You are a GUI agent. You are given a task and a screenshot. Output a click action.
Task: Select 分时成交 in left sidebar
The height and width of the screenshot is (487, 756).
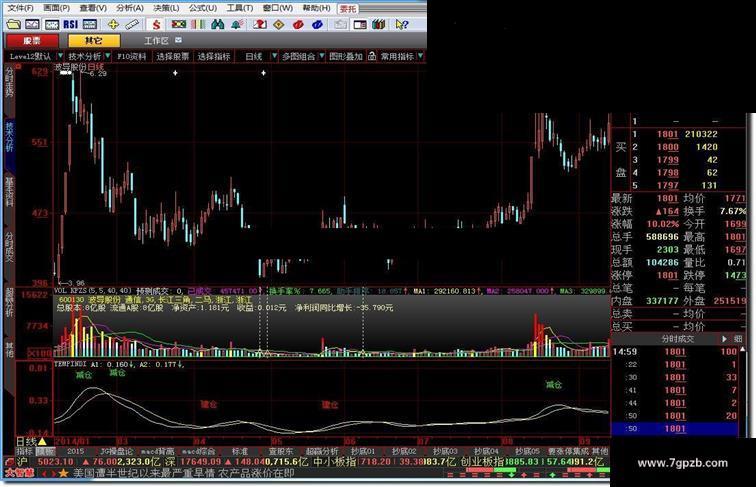point(9,246)
